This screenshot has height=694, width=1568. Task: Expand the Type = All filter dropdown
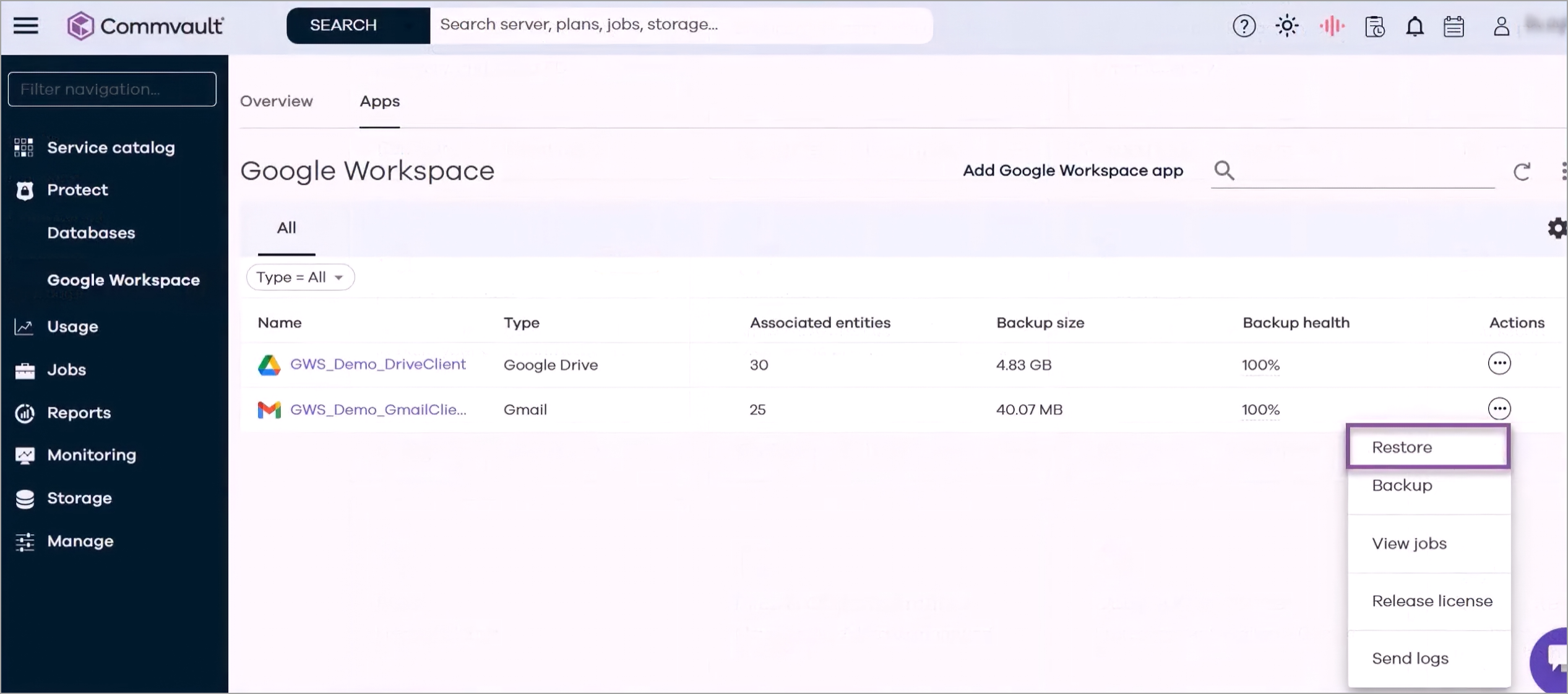(x=300, y=277)
